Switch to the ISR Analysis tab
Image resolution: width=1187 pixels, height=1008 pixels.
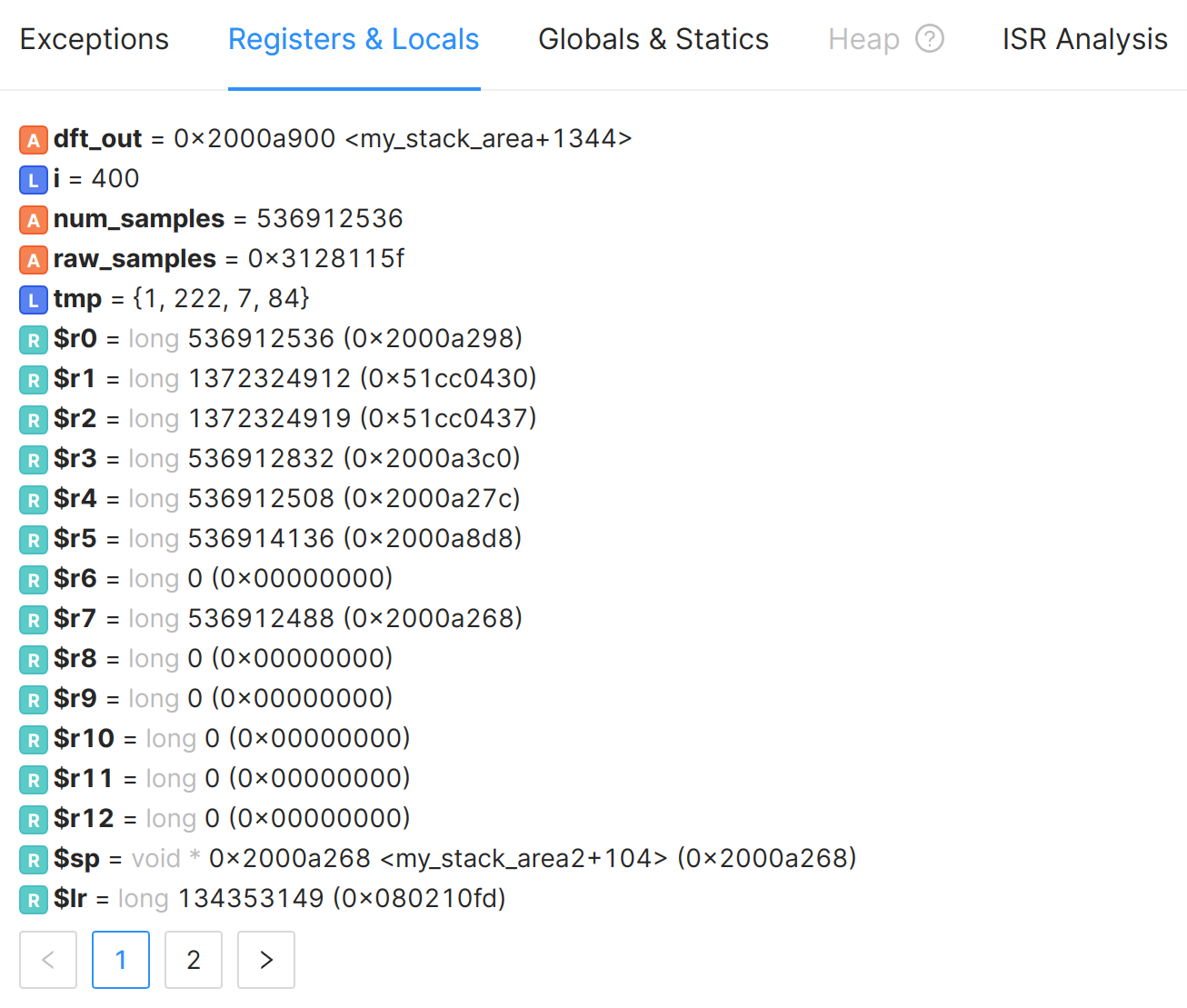click(x=1083, y=39)
